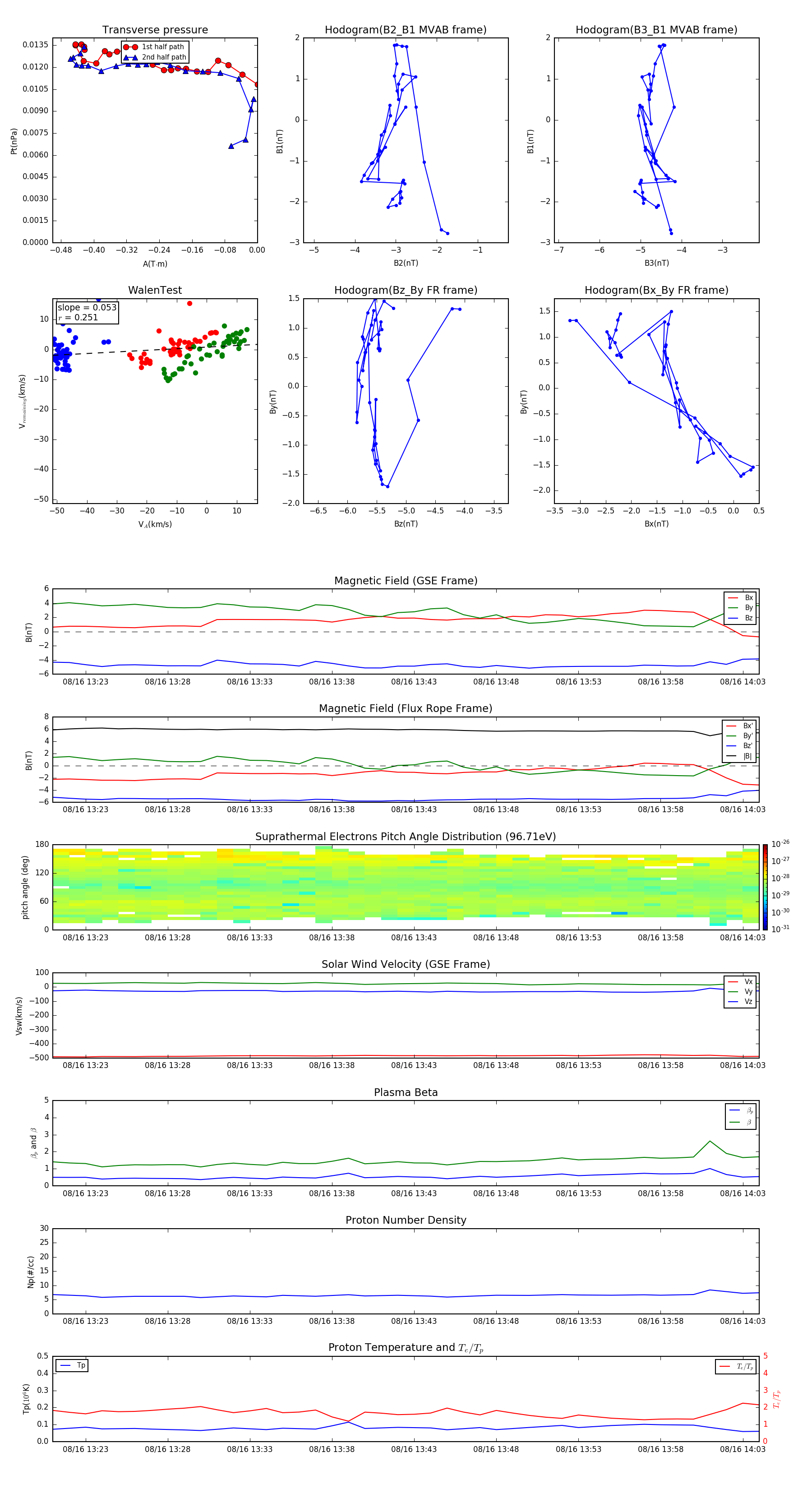Click the Vz legend entry in Solar Wind plot
Viewport: 812px width, 1489px height.
point(741,1002)
